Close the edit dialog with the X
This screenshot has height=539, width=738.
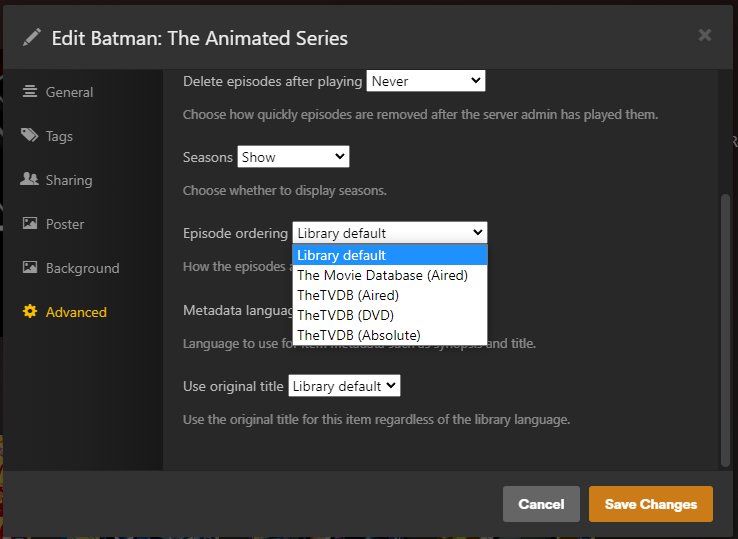(x=705, y=36)
